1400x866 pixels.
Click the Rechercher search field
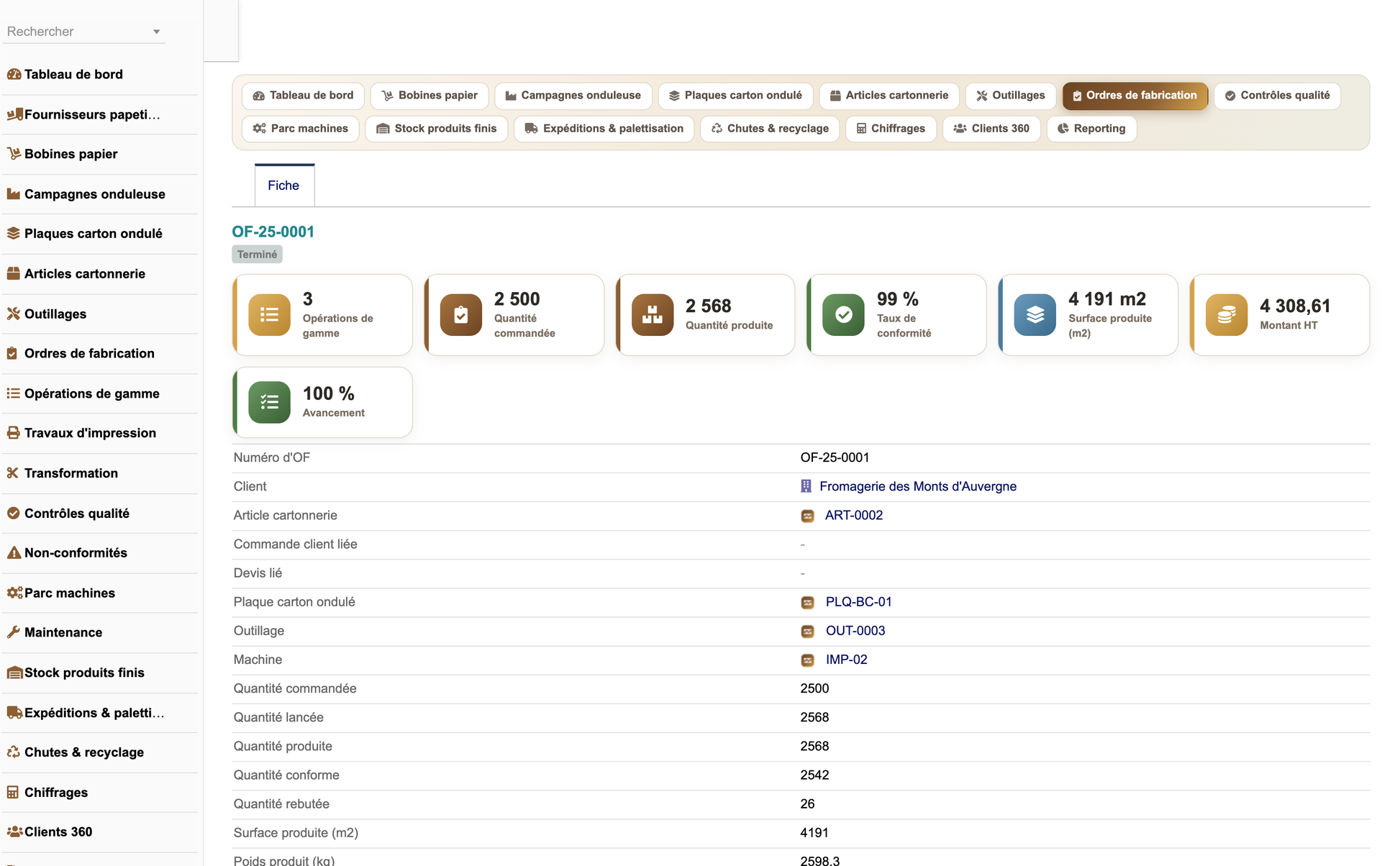coord(83,32)
